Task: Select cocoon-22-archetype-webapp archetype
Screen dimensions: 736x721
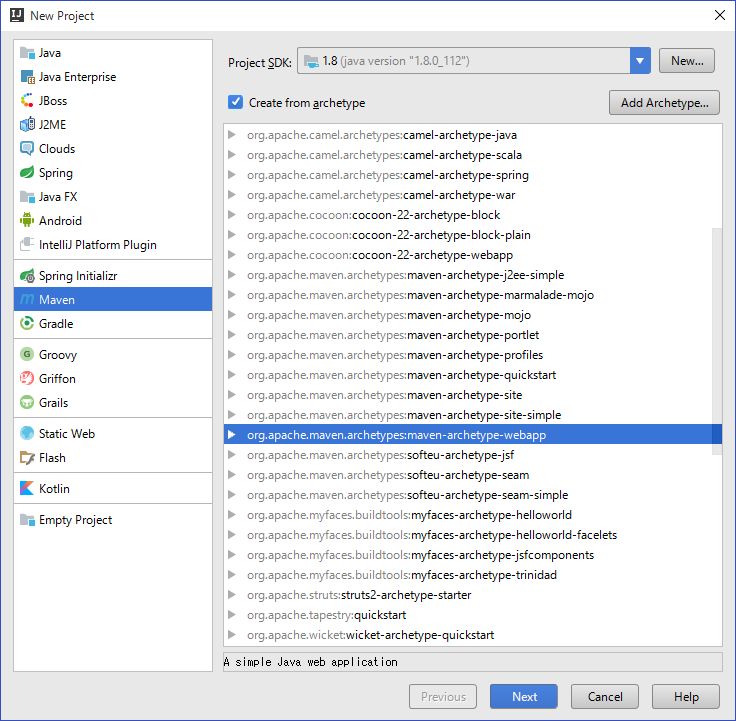Action: tap(473, 255)
